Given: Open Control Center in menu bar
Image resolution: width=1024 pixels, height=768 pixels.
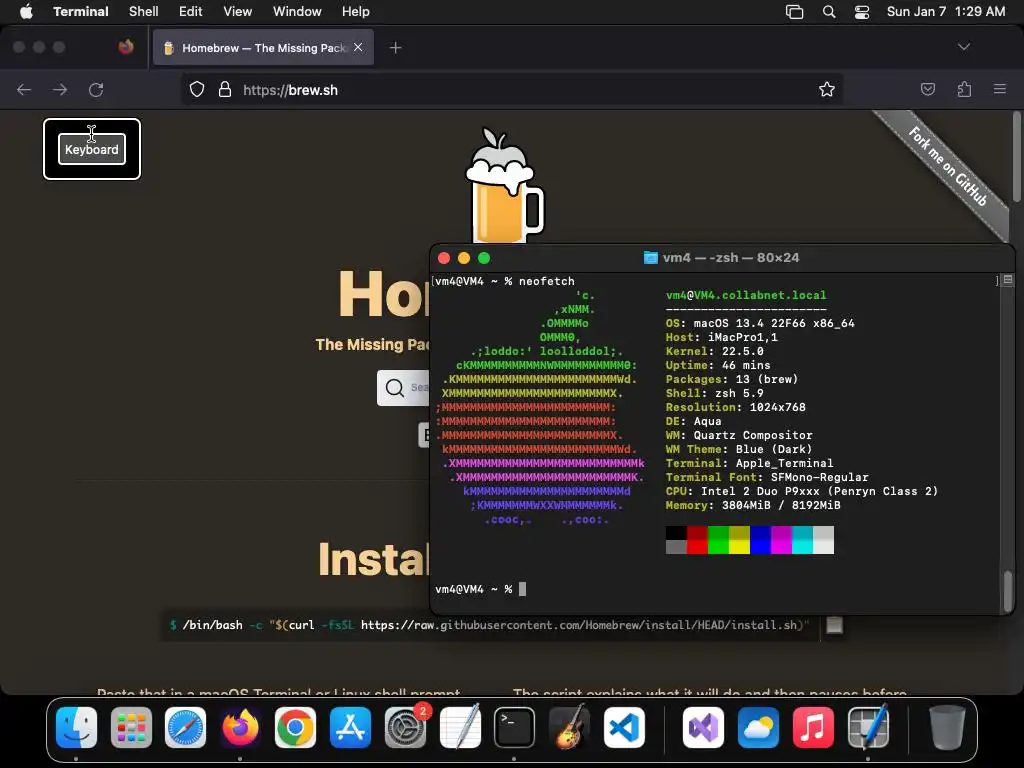Looking at the screenshot, I should pyautogui.click(x=862, y=12).
